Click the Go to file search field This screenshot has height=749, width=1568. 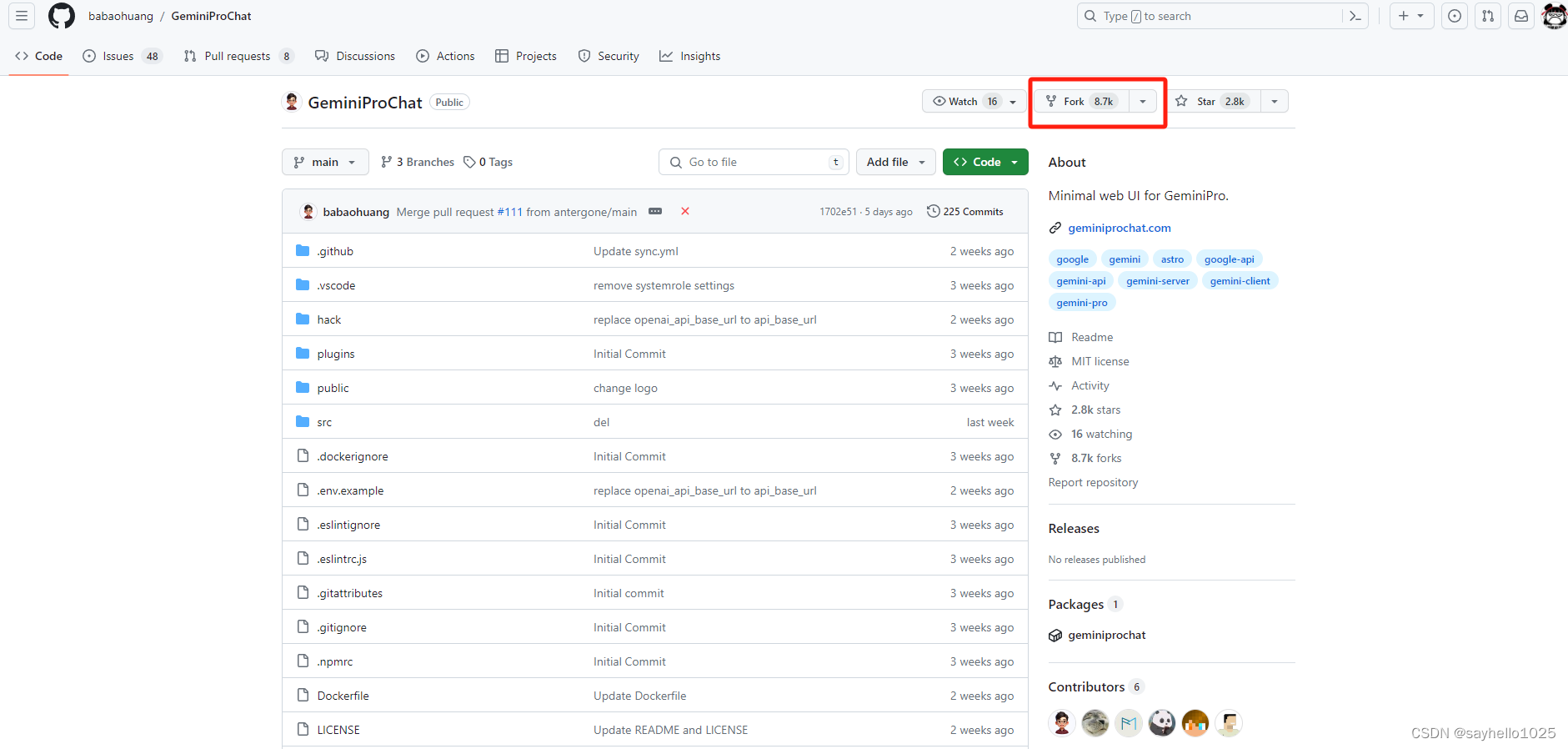coord(754,162)
